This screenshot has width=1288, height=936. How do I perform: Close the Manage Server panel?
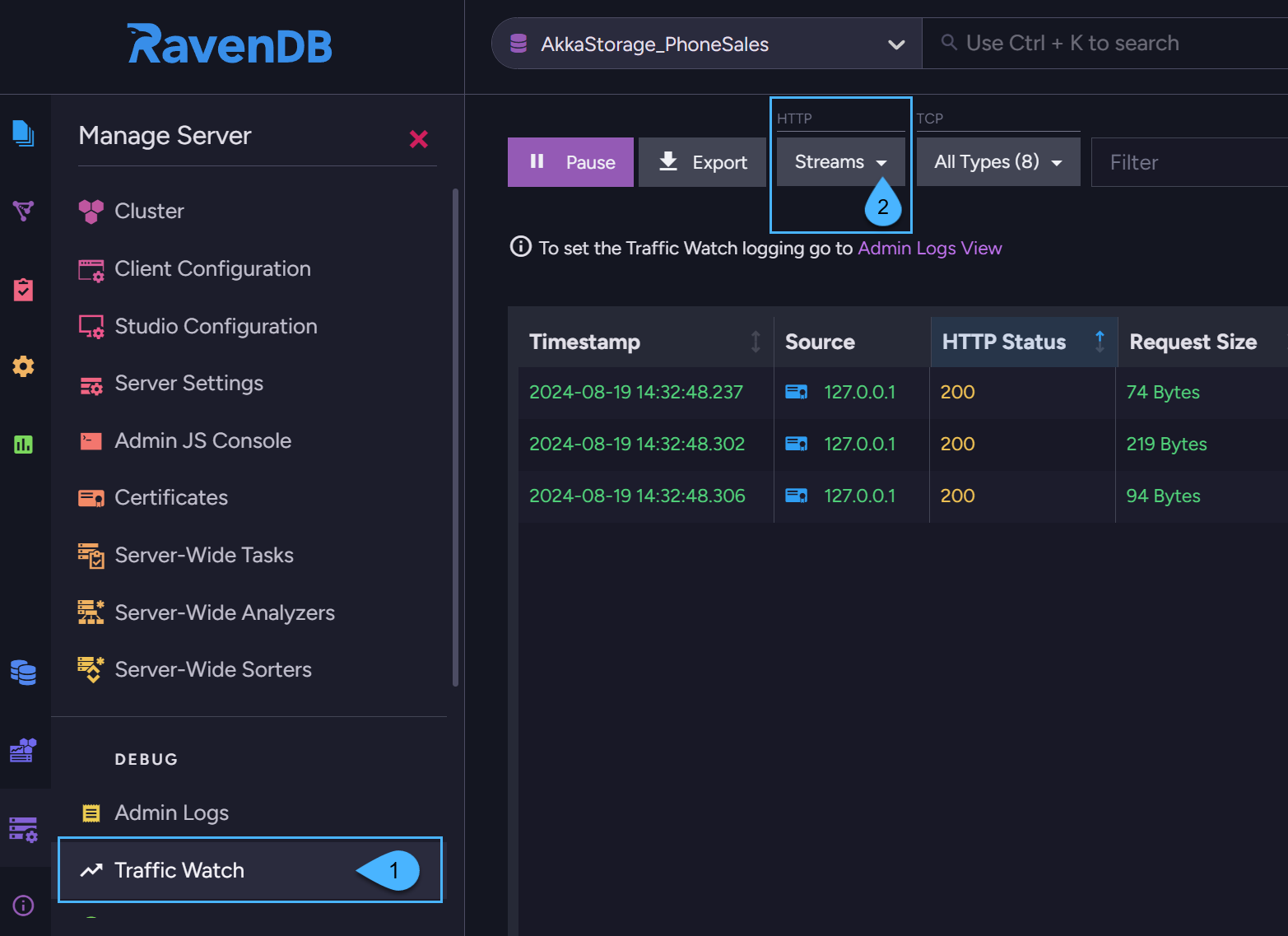[x=419, y=139]
